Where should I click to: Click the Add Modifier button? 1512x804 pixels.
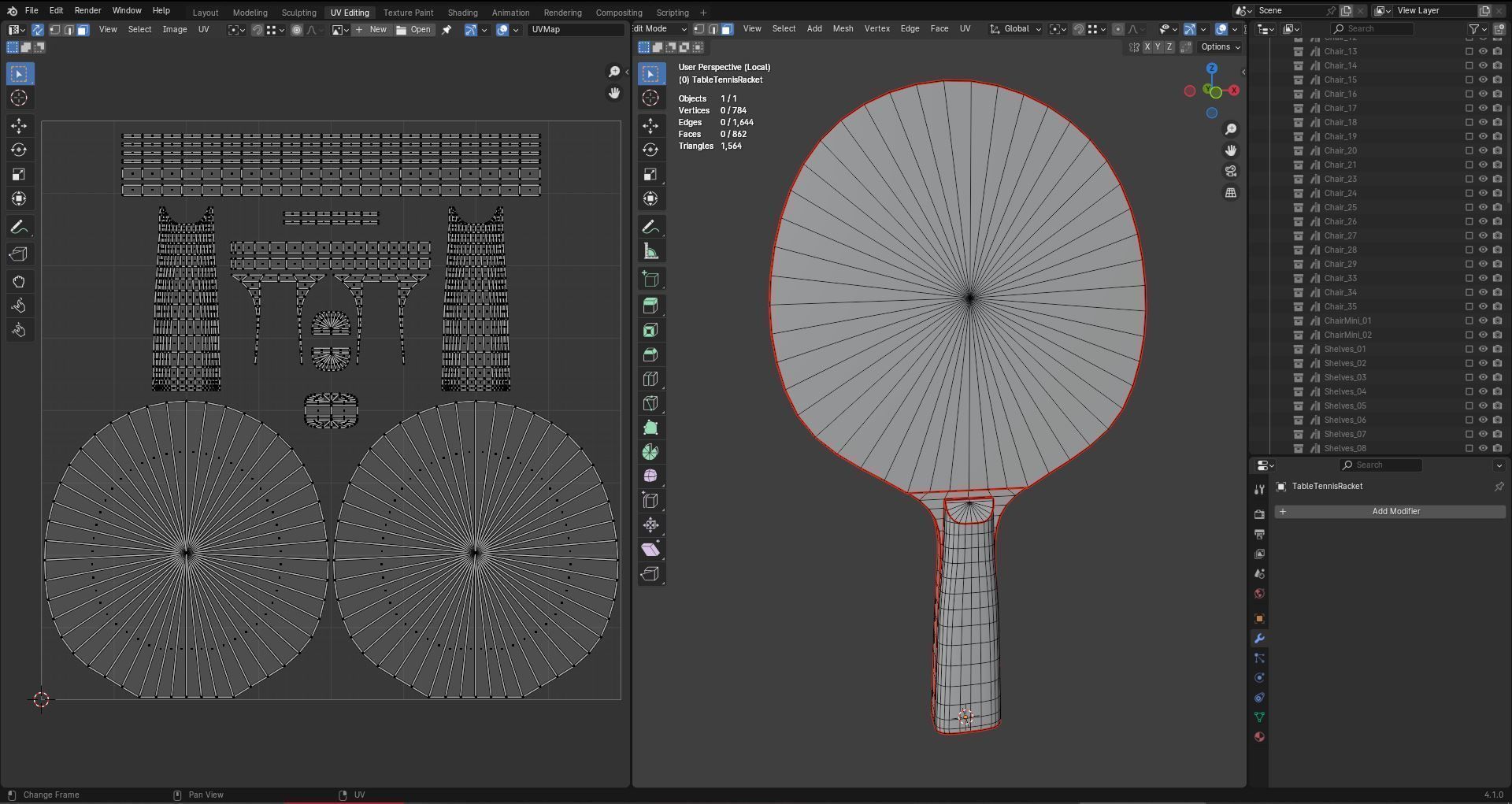point(1390,512)
